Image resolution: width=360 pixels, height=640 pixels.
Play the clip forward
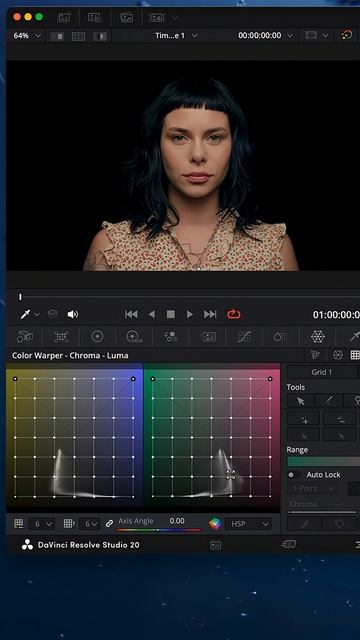tap(189, 314)
